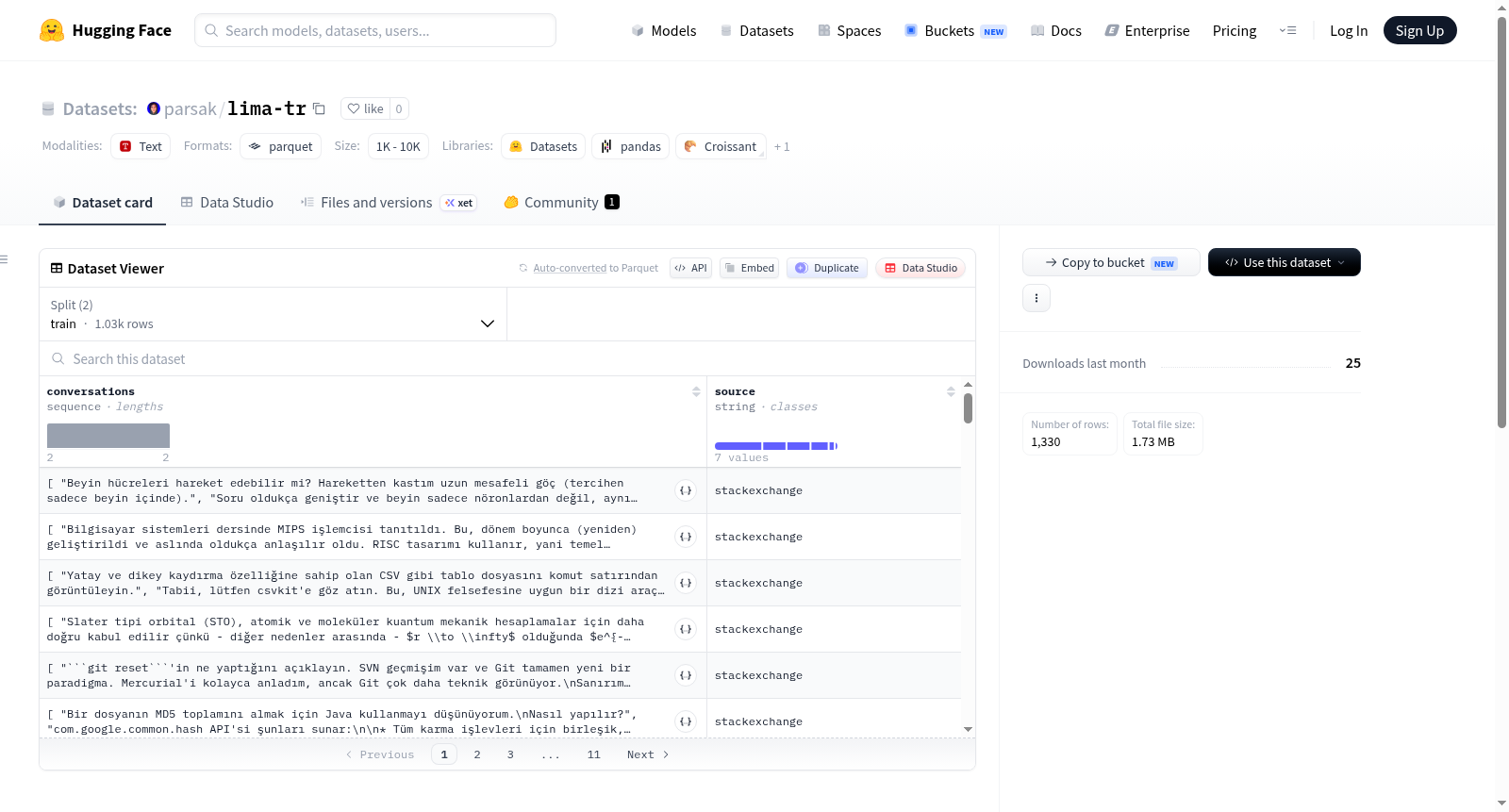The width and height of the screenshot is (1509, 812).
Task: Expand the stackexchange row starting 'Beyin hücreleri'
Action: (686, 490)
